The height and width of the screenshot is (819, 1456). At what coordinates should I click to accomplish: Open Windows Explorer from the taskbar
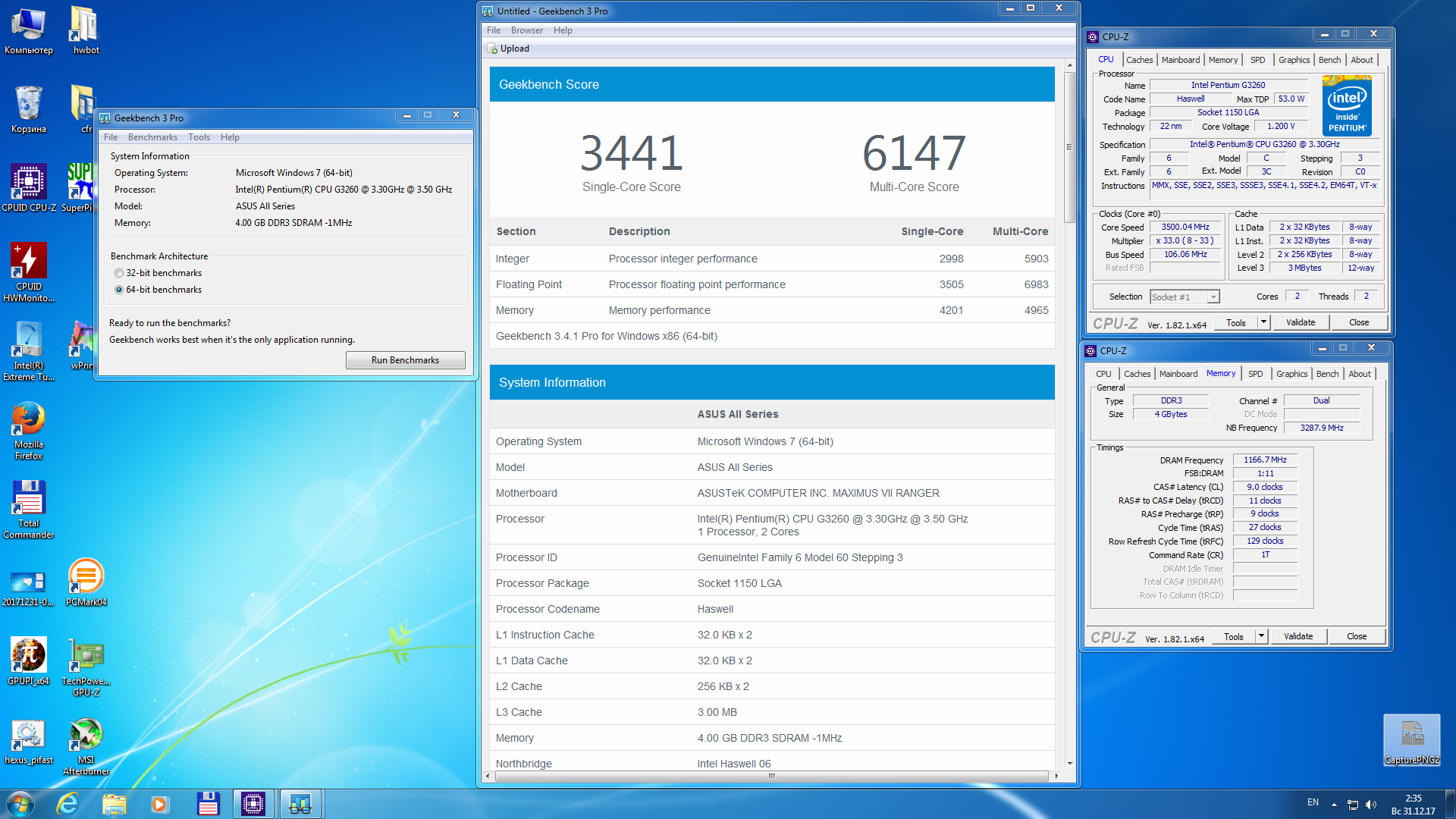pyautogui.click(x=115, y=804)
